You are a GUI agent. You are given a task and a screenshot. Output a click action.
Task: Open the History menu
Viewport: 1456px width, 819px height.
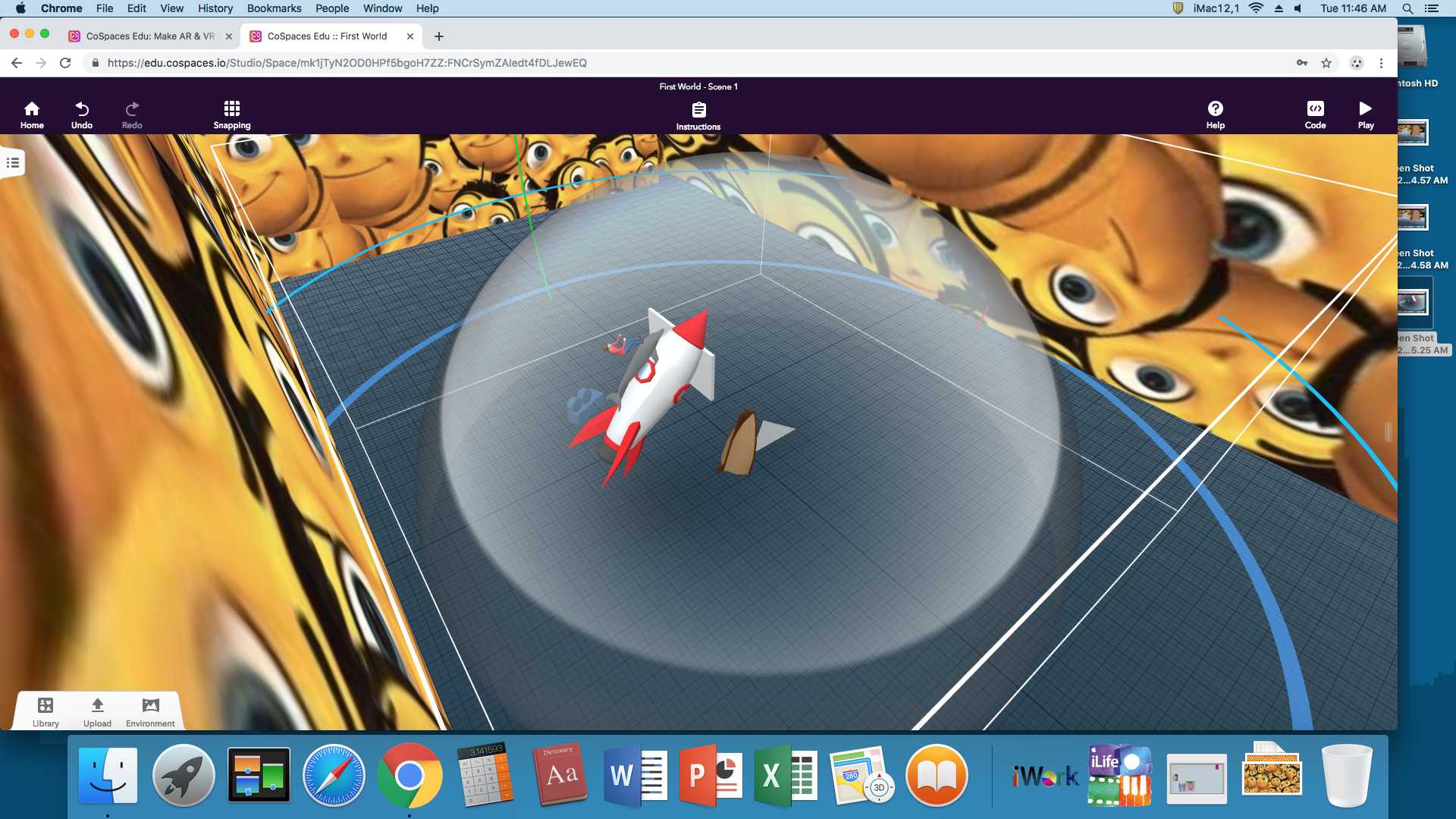coord(215,8)
